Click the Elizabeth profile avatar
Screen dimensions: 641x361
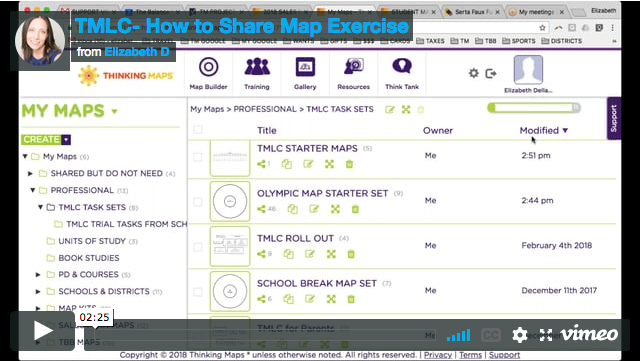(528, 70)
